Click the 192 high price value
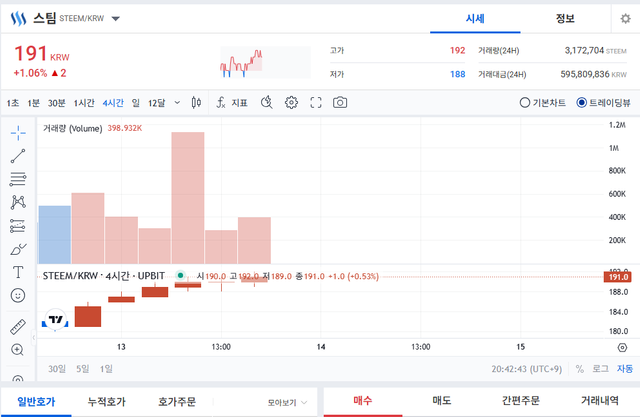The image size is (640, 417). pyautogui.click(x=457, y=50)
